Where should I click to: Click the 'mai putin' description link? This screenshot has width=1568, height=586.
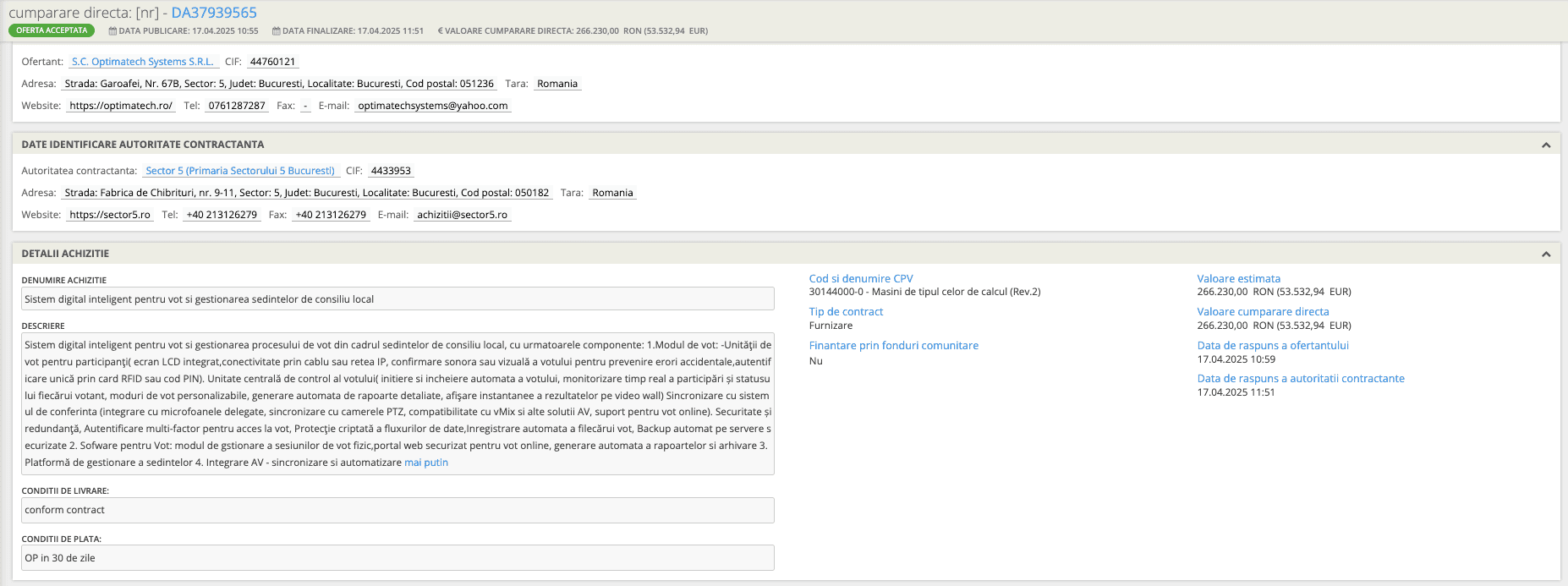[x=426, y=463]
